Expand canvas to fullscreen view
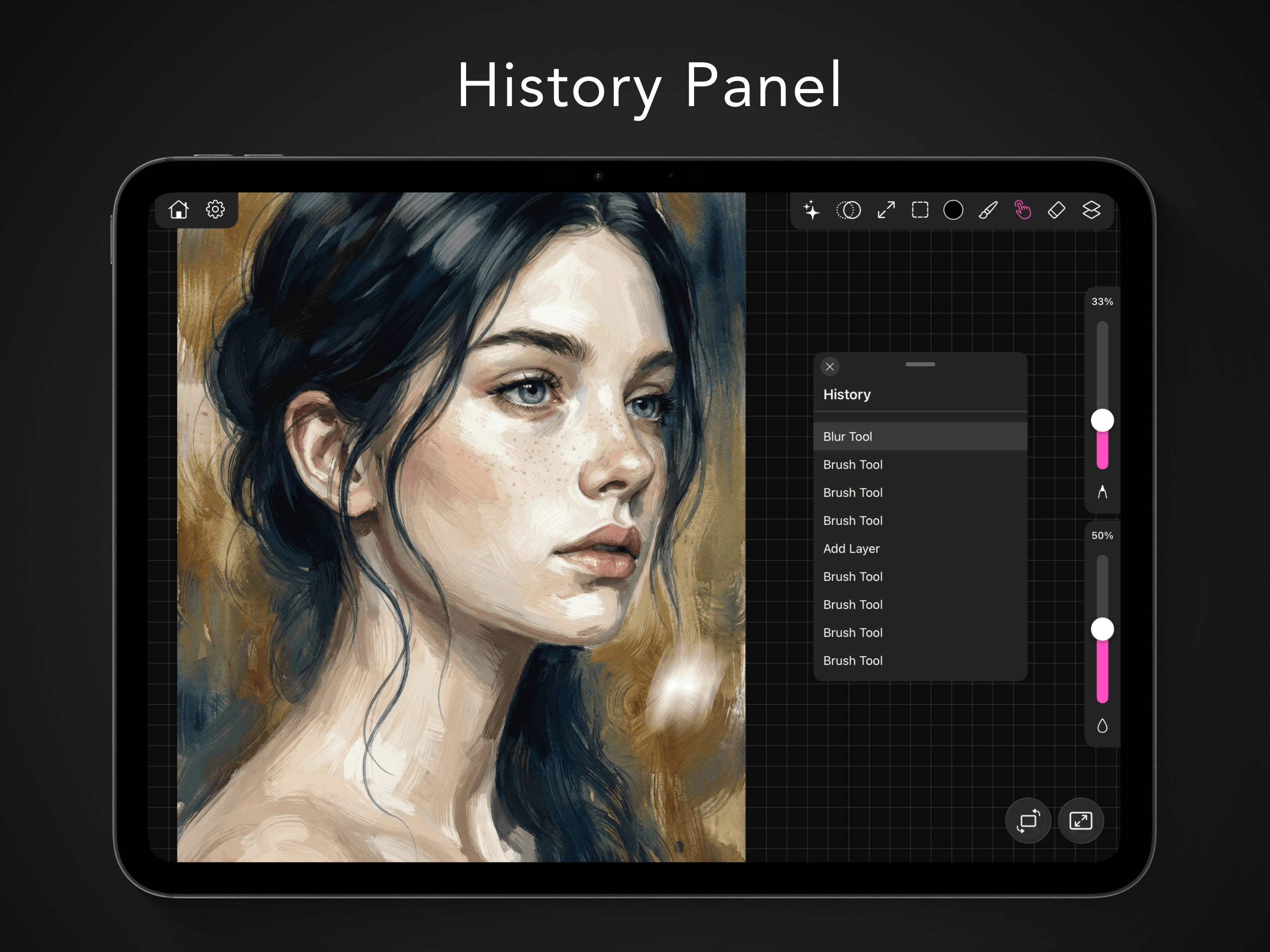The width and height of the screenshot is (1270, 952). coord(1080,821)
